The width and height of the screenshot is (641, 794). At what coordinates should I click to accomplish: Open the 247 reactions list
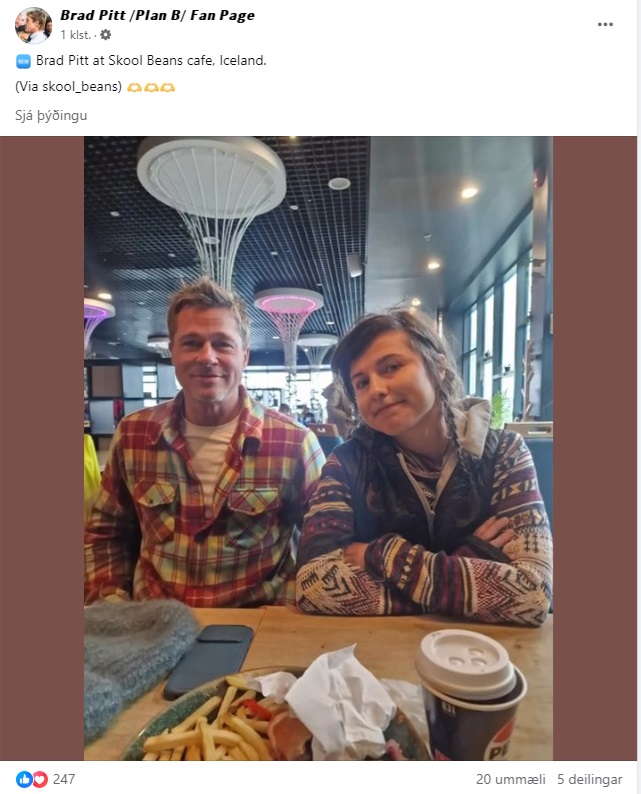tap(64, 779)
